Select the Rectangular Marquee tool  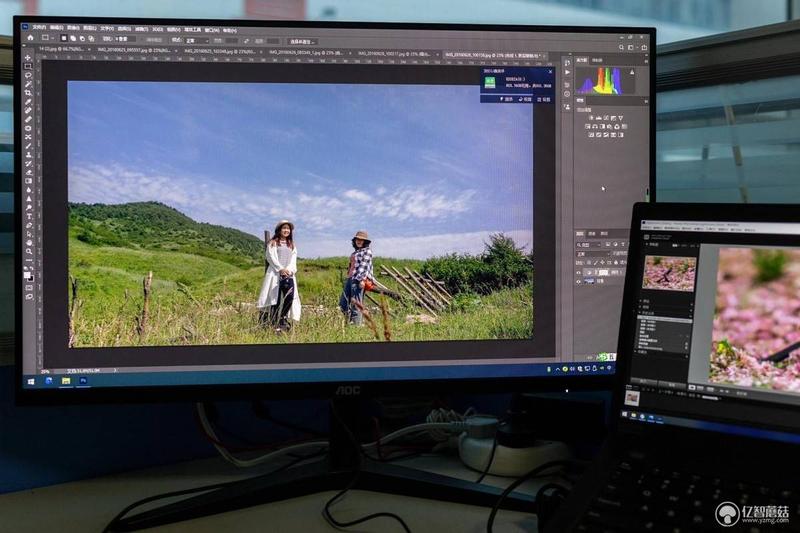pos(28,67)
